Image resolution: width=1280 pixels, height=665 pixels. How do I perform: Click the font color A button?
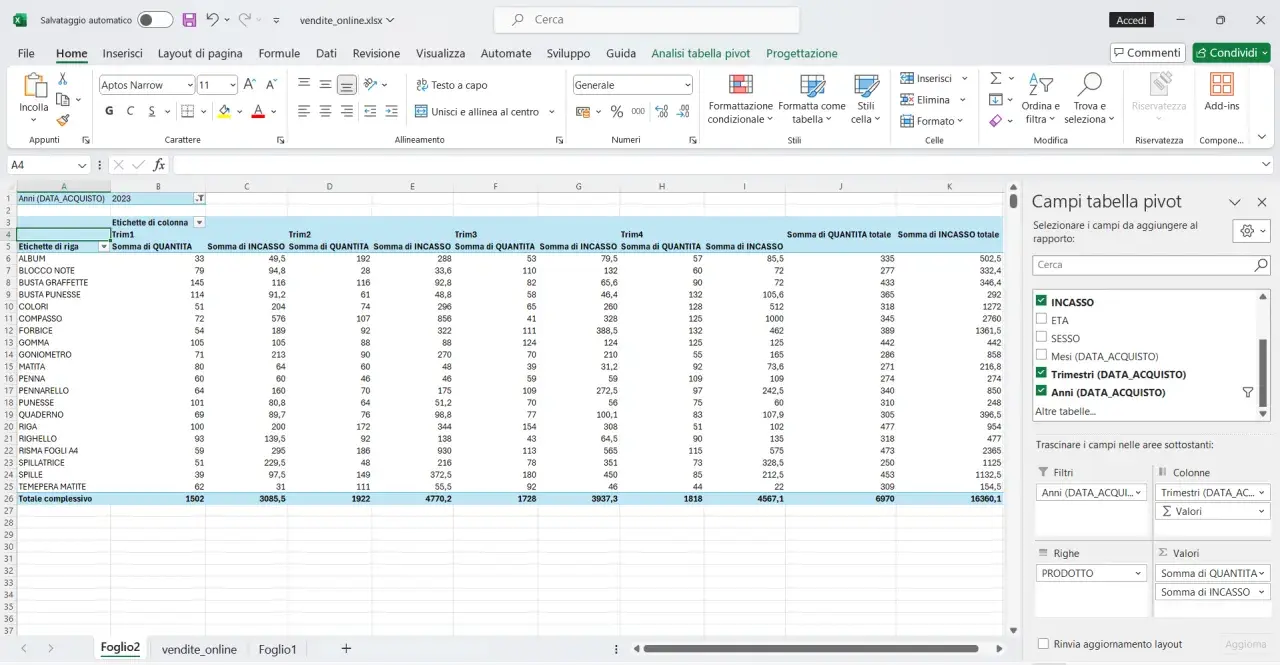258,111
